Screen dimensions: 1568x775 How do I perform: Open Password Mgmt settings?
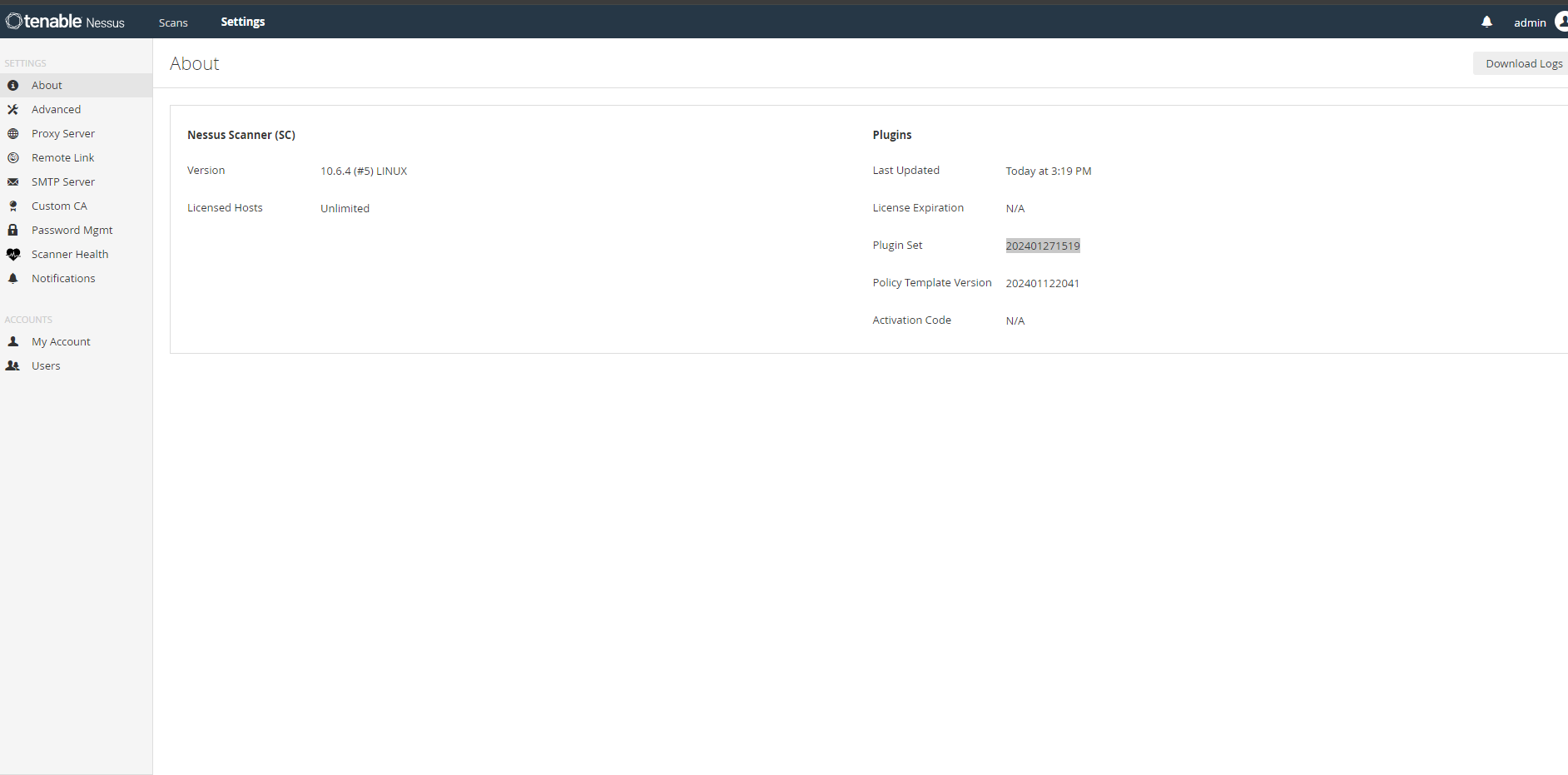pos(76,230)
